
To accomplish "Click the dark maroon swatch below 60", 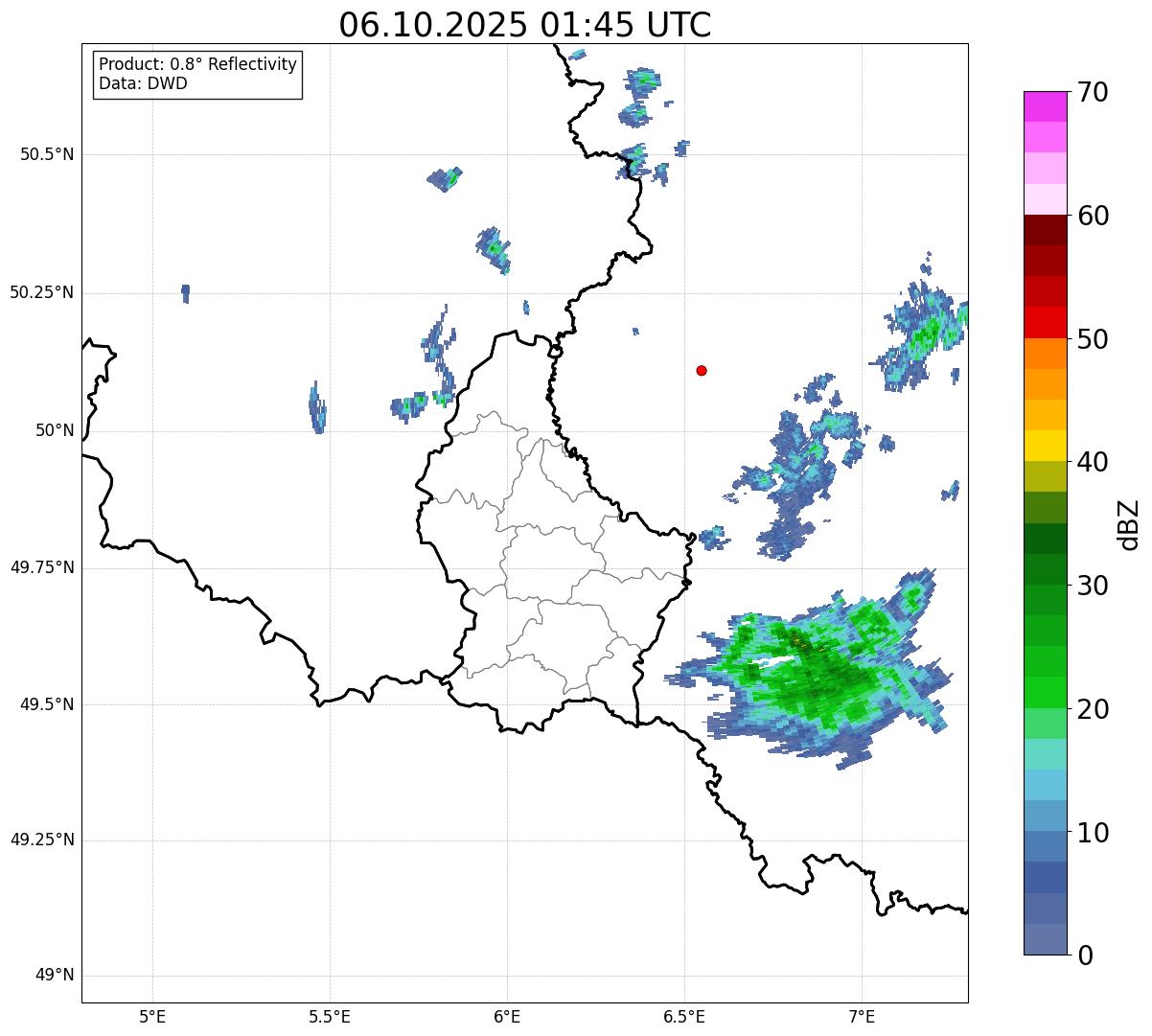I will 1045,230.
